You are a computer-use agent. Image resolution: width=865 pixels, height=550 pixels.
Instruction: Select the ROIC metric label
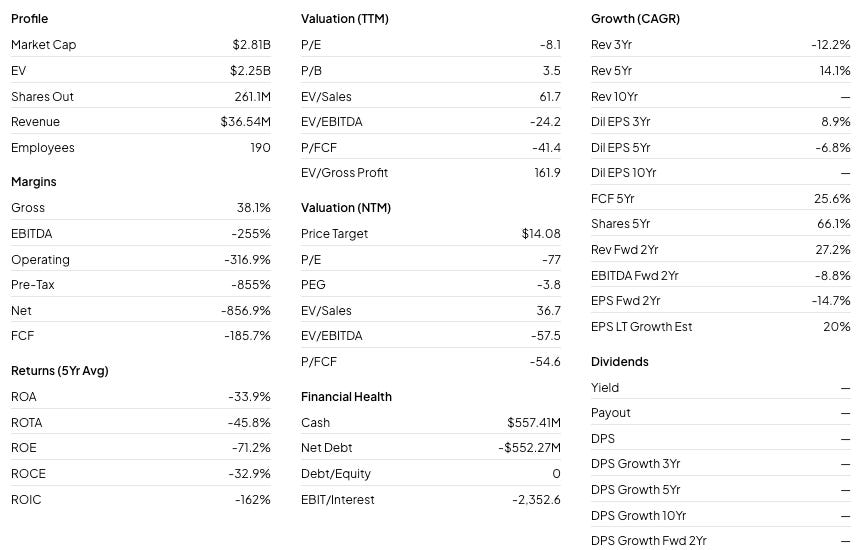26,500
